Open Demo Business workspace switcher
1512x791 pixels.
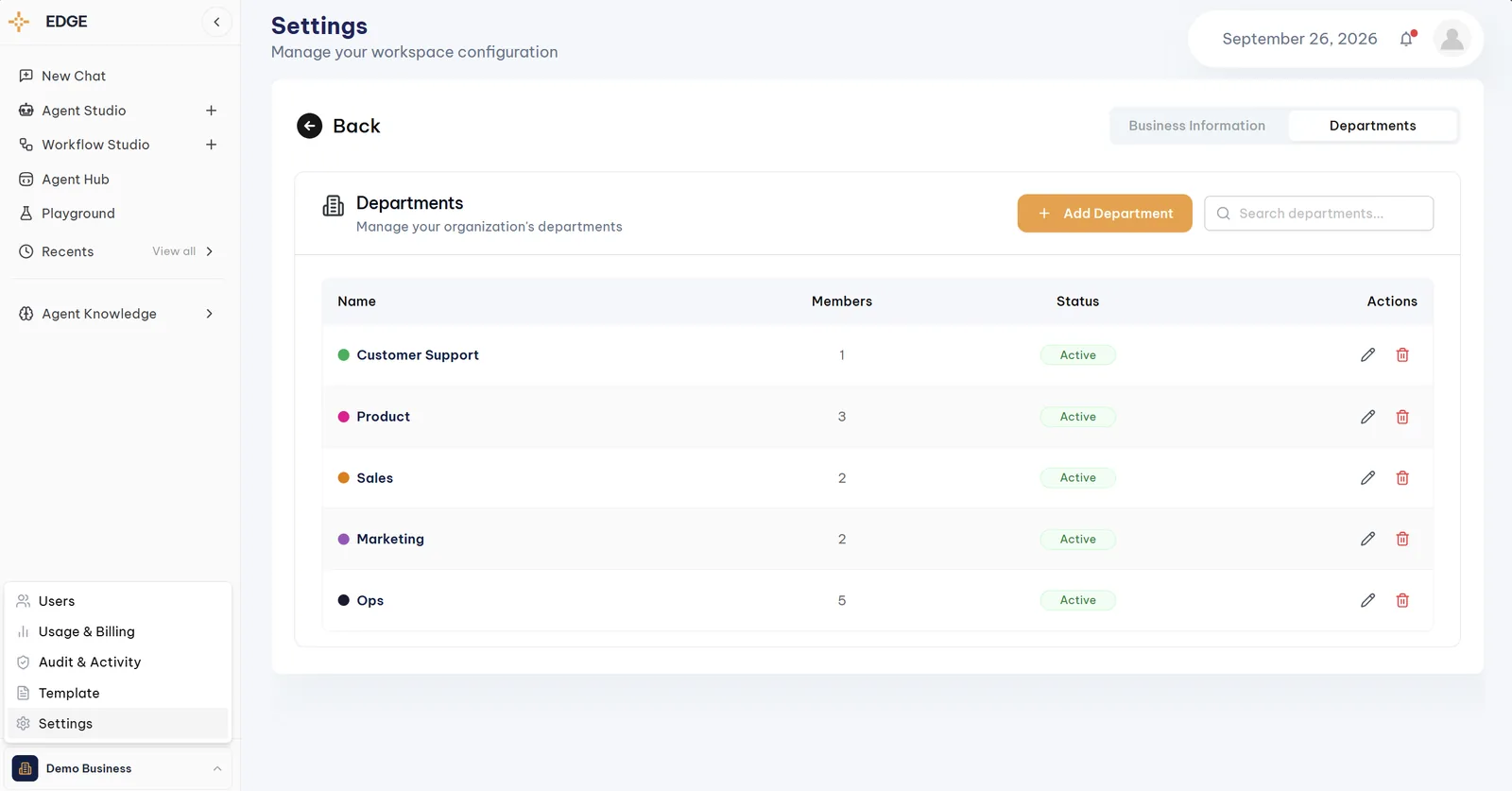pos(118,768)
